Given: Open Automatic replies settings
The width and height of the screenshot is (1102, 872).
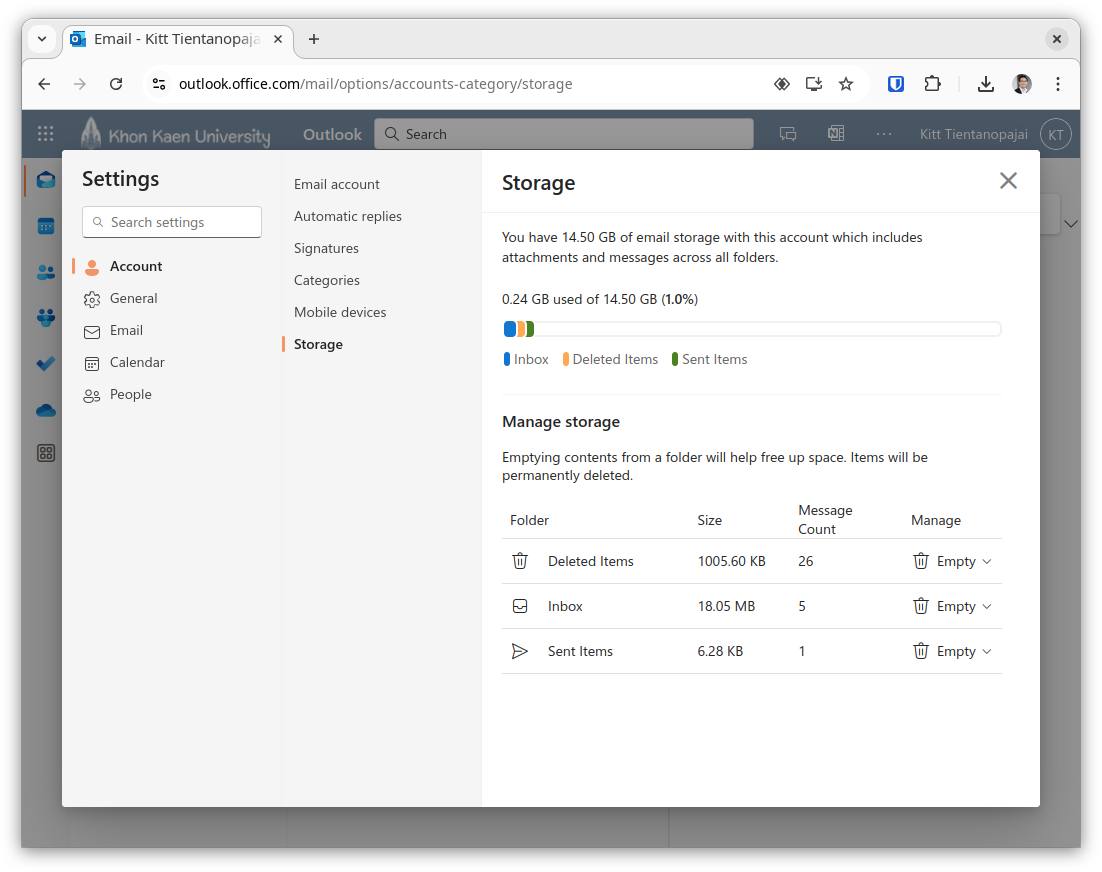Looking at the screenshot, I should (347, 216).
